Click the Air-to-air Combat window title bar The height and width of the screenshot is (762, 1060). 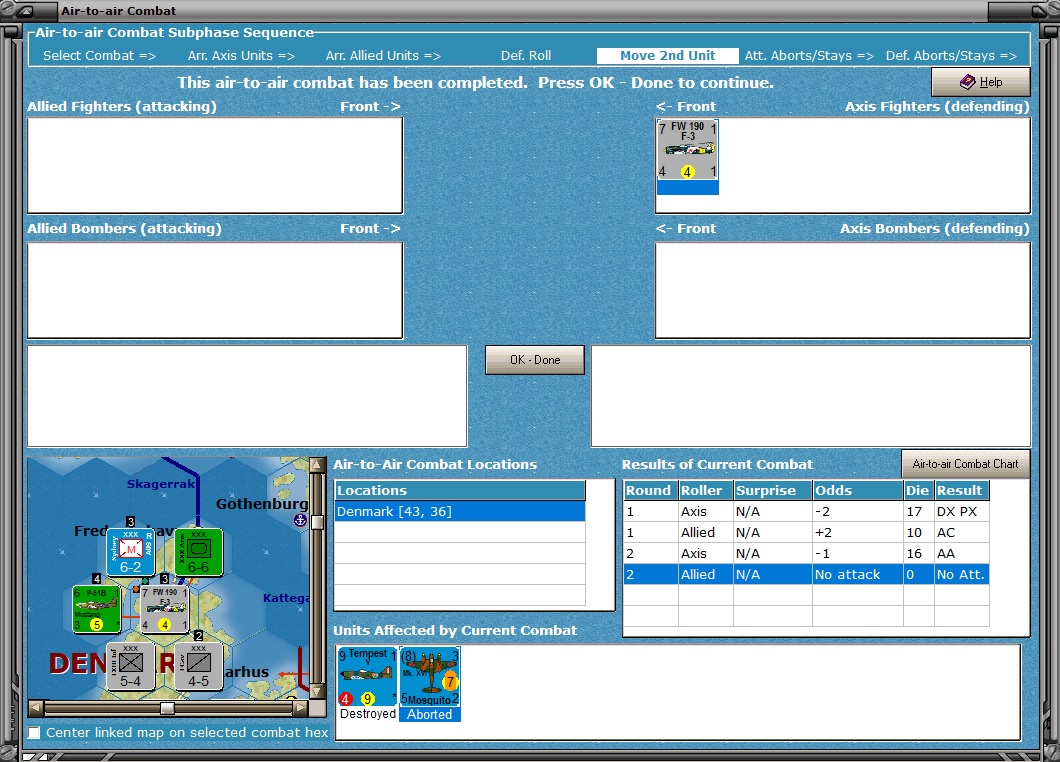(x=530, y=10)
